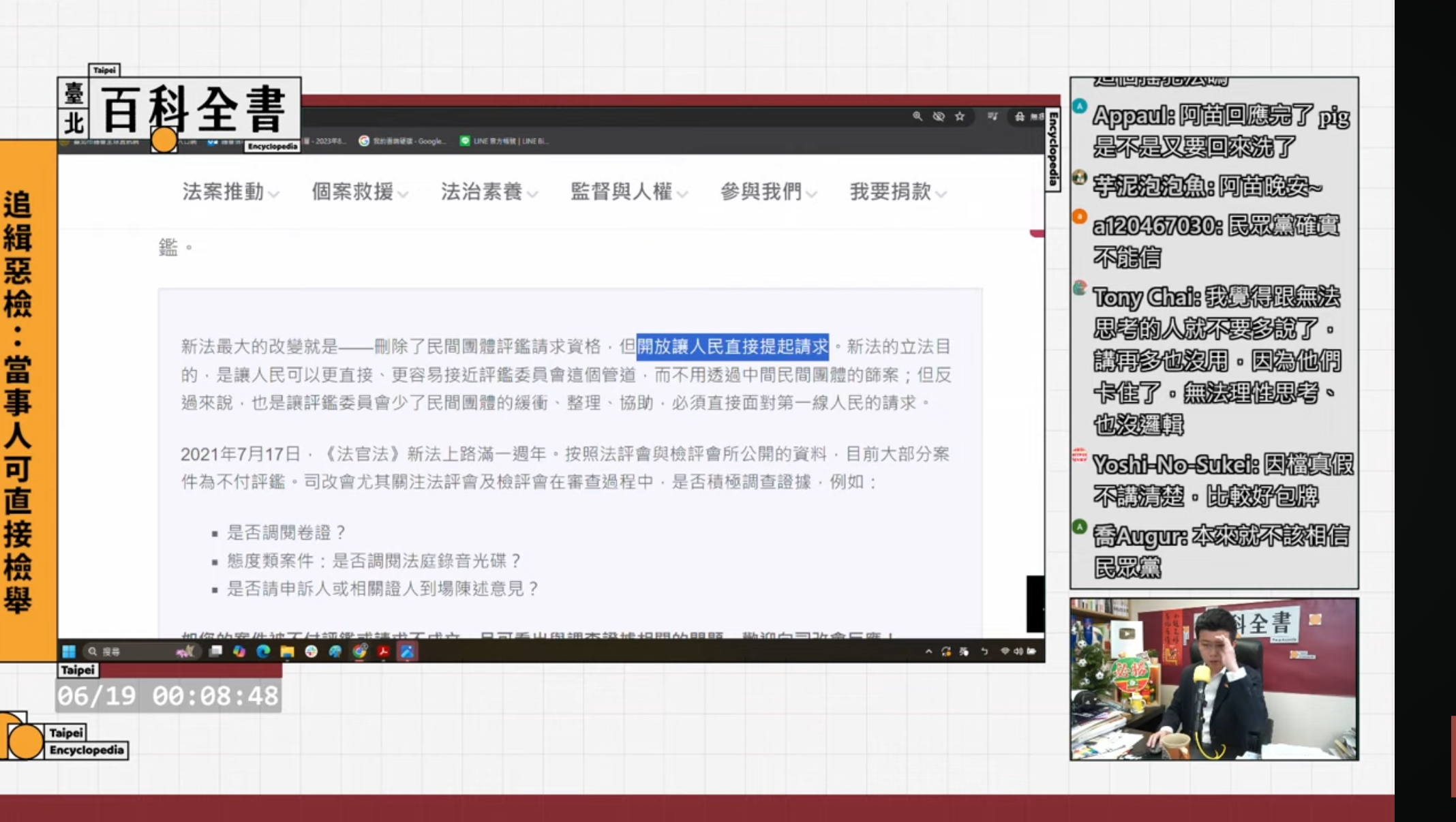Click Appaul's avatar in chat
The width and height of the screenshot is (1456, 822).
(1080, 106)
